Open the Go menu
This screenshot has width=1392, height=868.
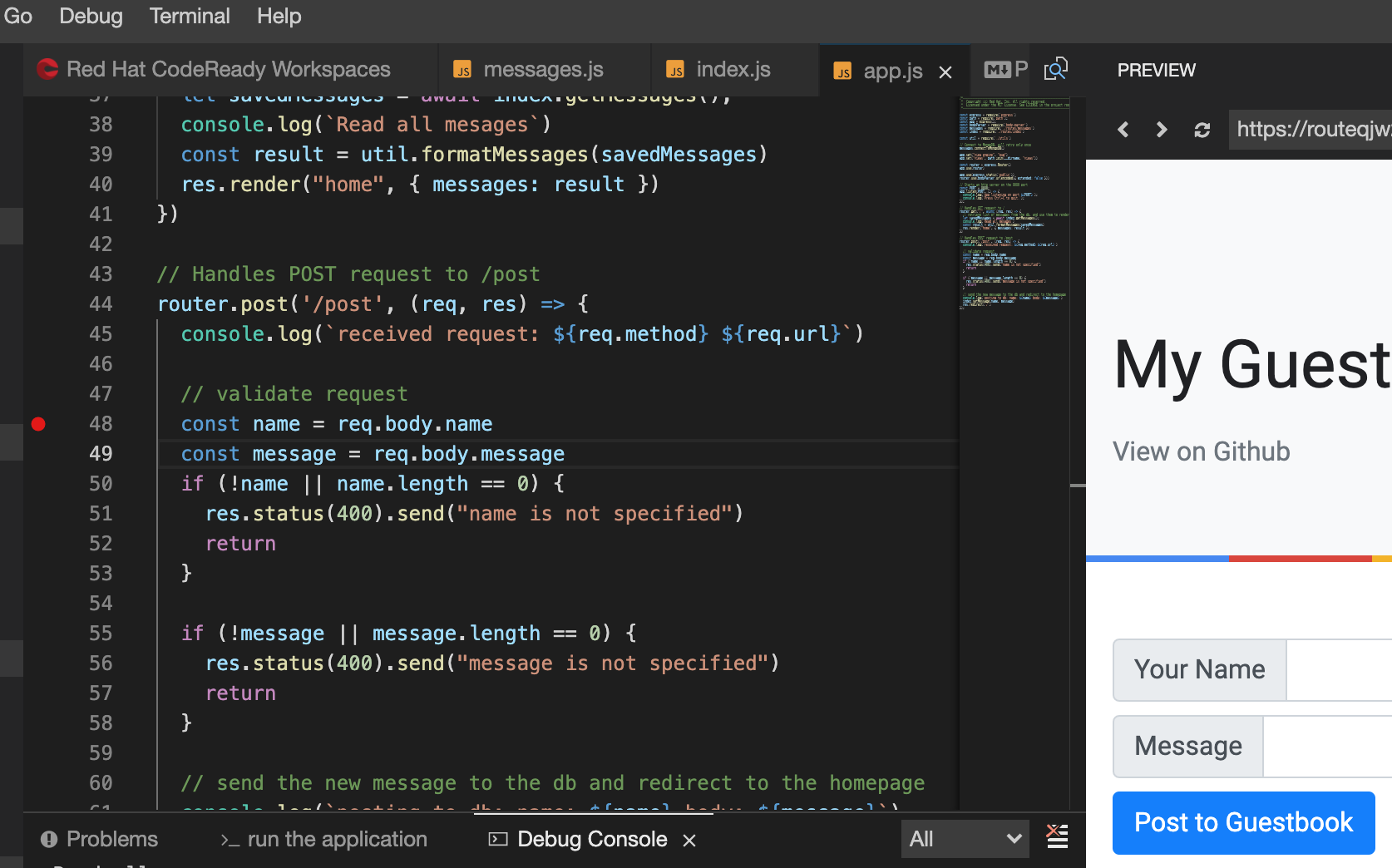tap(17, 16)
